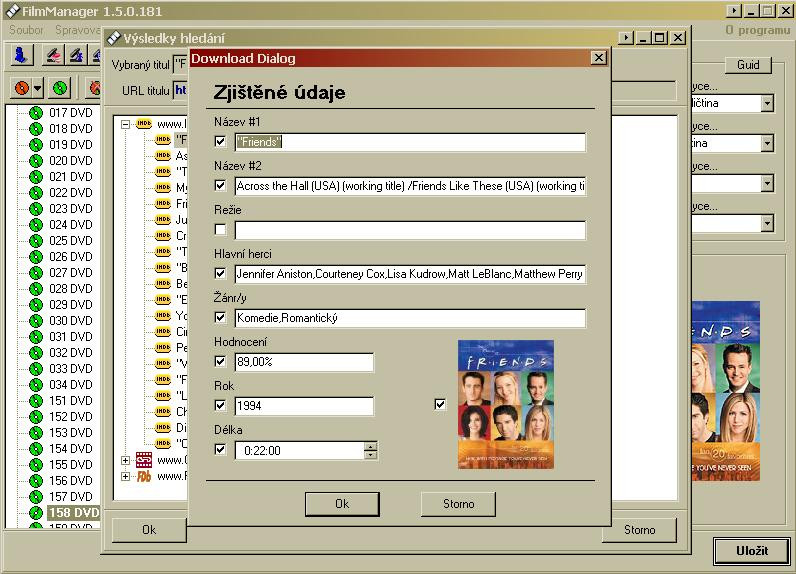This screenshot has width=796, height=574.
Task: Click Ok in the Výsledky hledání window
Action: 149,530
